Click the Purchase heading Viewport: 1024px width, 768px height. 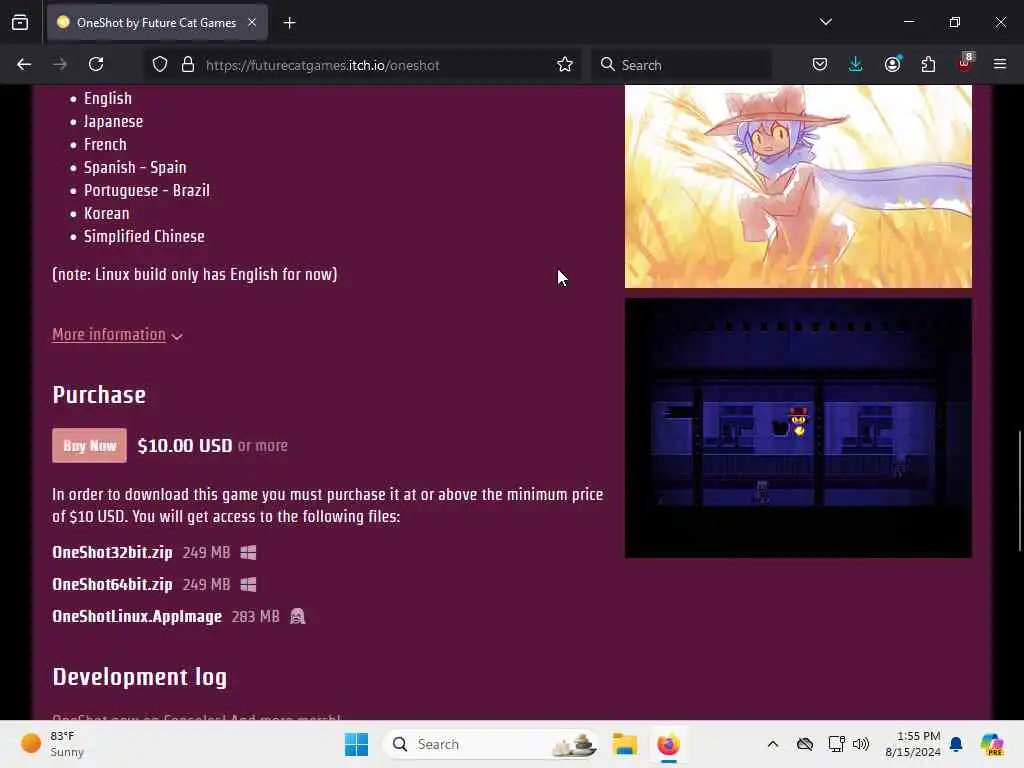click(99, 395)
